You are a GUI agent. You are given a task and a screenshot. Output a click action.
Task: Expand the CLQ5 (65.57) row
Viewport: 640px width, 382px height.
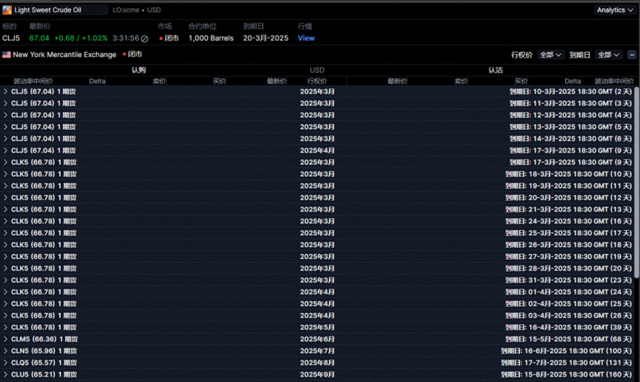point(5,363)
